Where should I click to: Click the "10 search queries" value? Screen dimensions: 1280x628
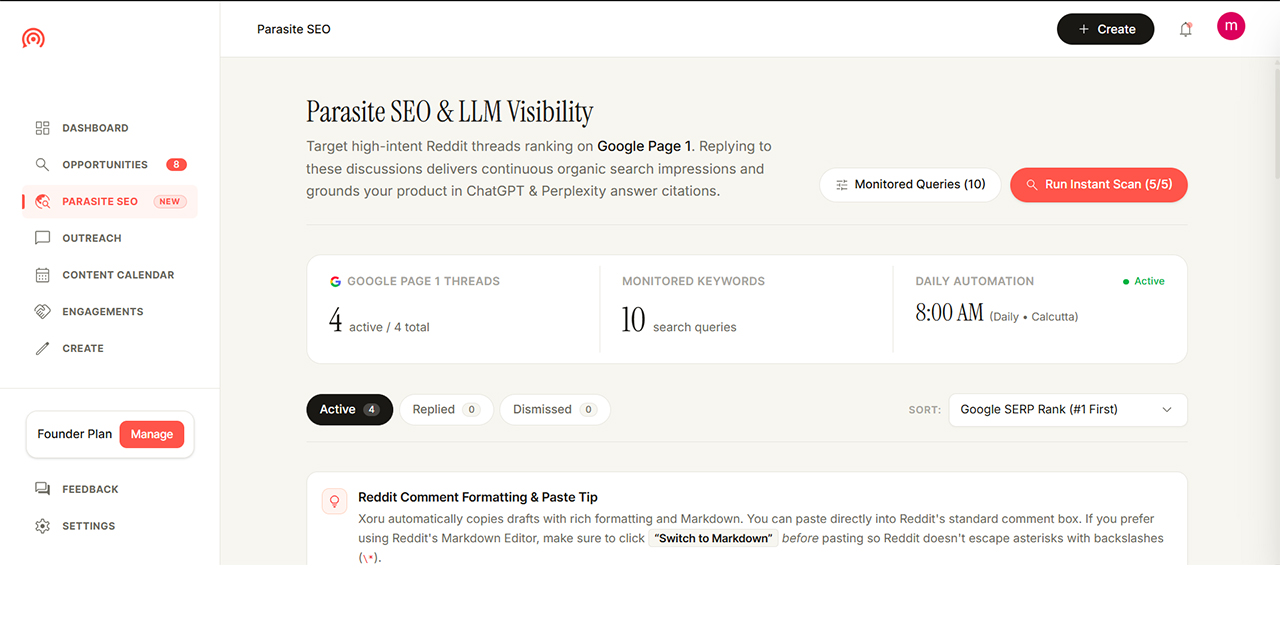coord(679,320)
